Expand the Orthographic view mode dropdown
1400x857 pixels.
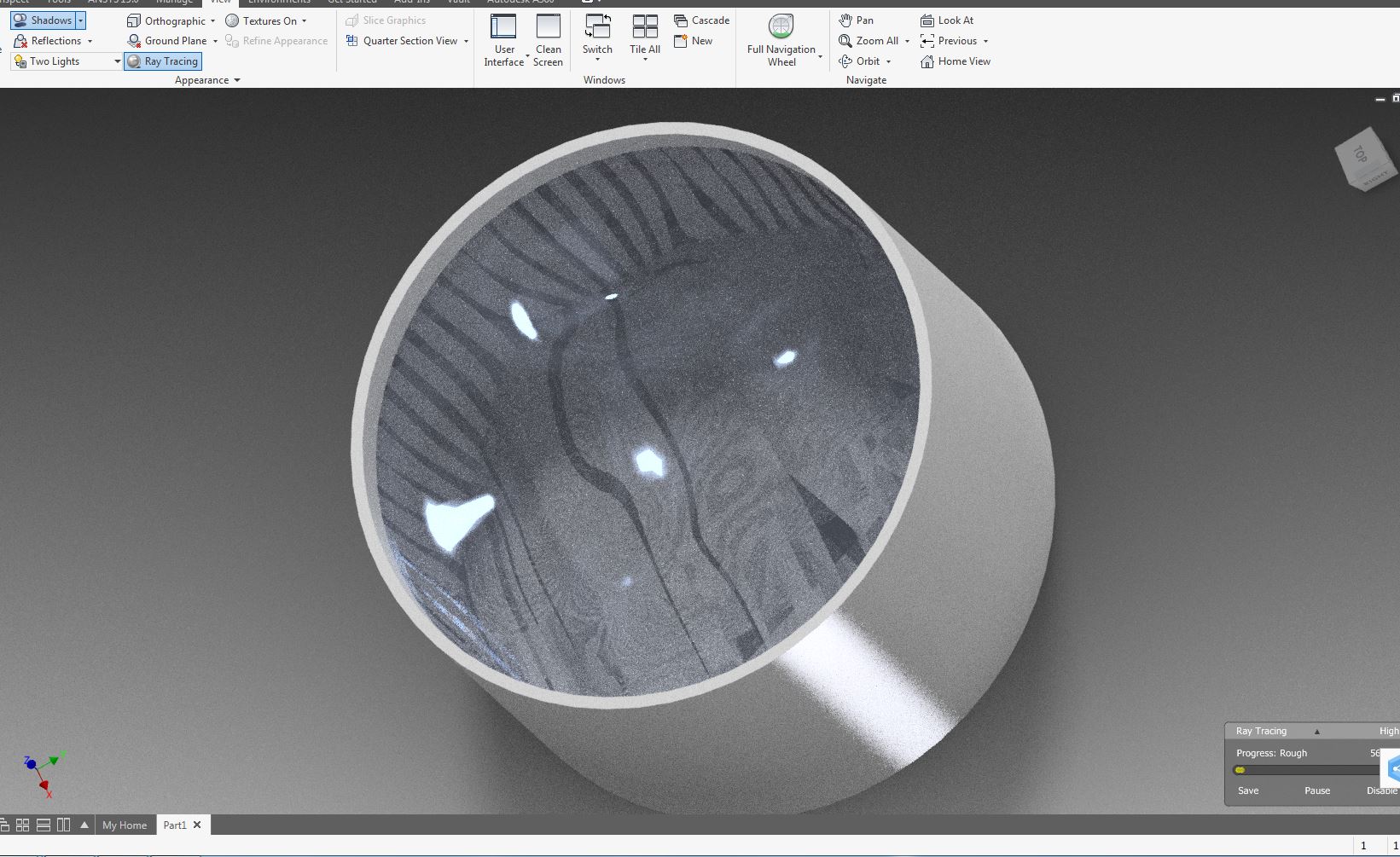[212, 21]
